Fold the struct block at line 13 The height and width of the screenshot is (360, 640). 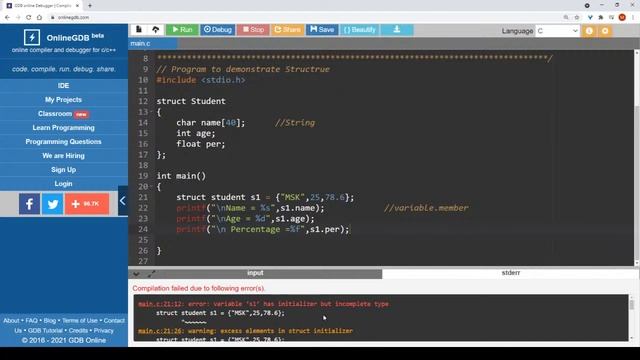tap(151, 111)
